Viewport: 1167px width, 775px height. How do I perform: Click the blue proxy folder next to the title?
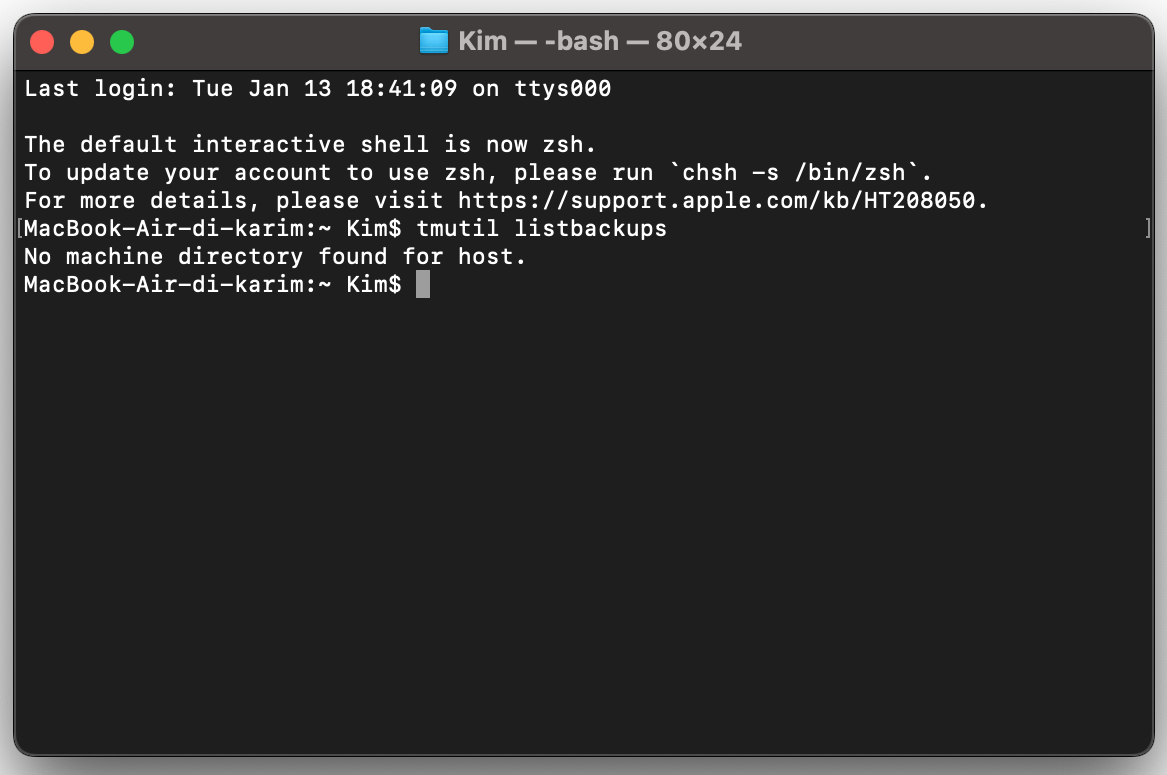coord(433,40)
